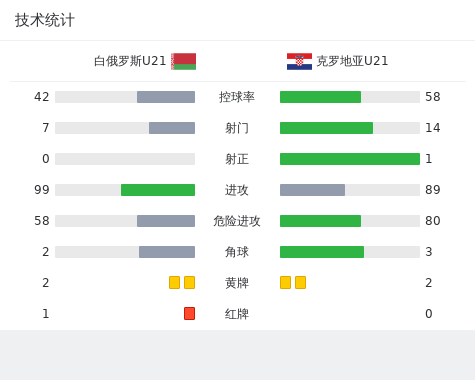Viewport: 475px width, 380px height.
Task: Click Croatia's green shots bar
Action: (326, 128)
